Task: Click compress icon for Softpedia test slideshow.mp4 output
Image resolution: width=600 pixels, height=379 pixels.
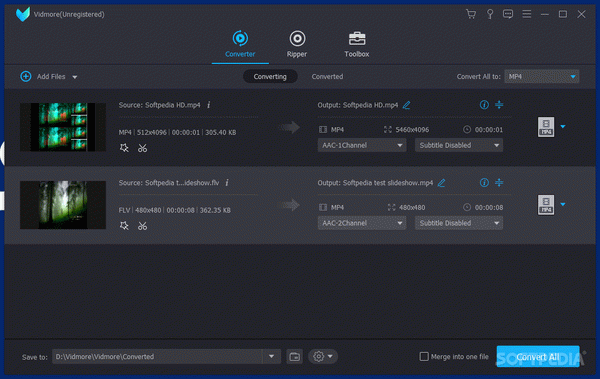Action: pos(499,183)
